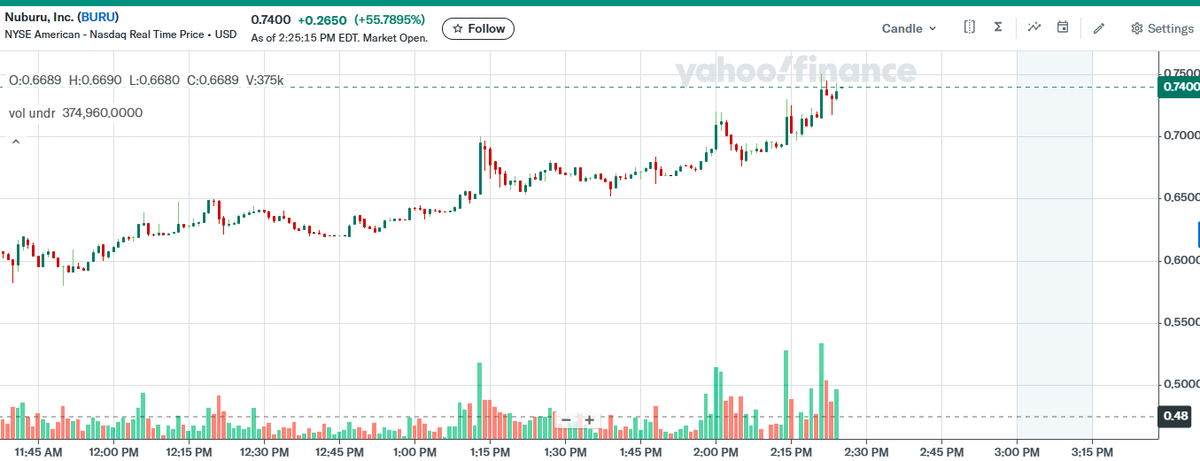Screen dimensions: 1200x461
Task: Open chart Settings
Action: [1162, 28]
